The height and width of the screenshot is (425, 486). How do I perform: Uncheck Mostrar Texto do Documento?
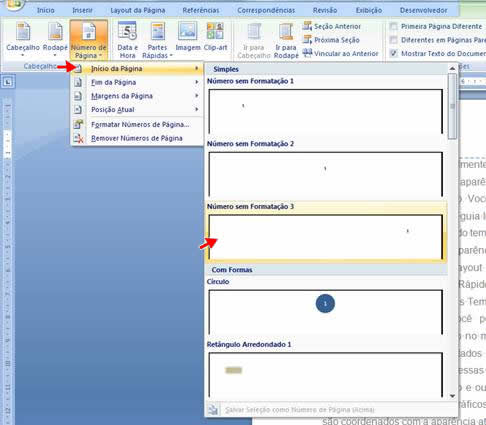394,53
